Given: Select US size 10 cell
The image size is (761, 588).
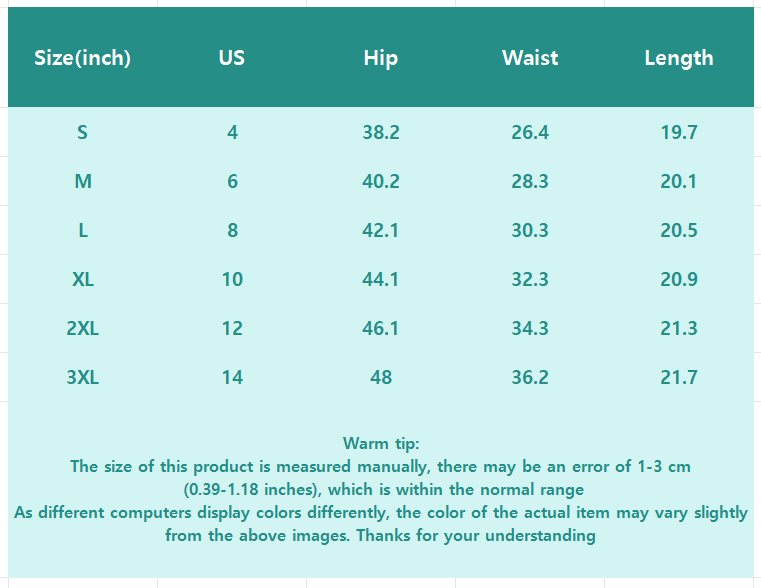Looking at the screenshot, I should 232,279.
